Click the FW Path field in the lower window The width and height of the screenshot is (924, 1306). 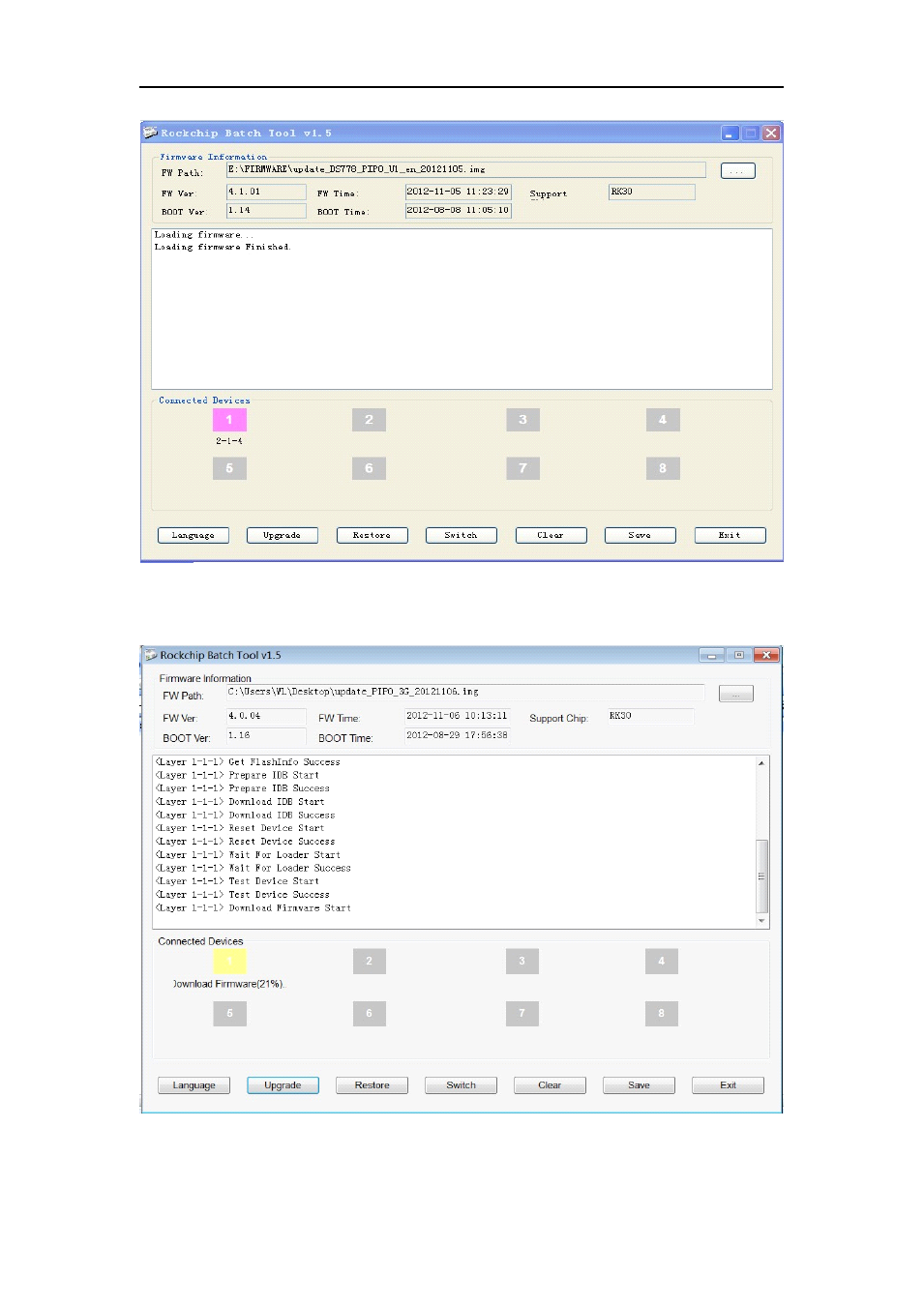[464, 692]
